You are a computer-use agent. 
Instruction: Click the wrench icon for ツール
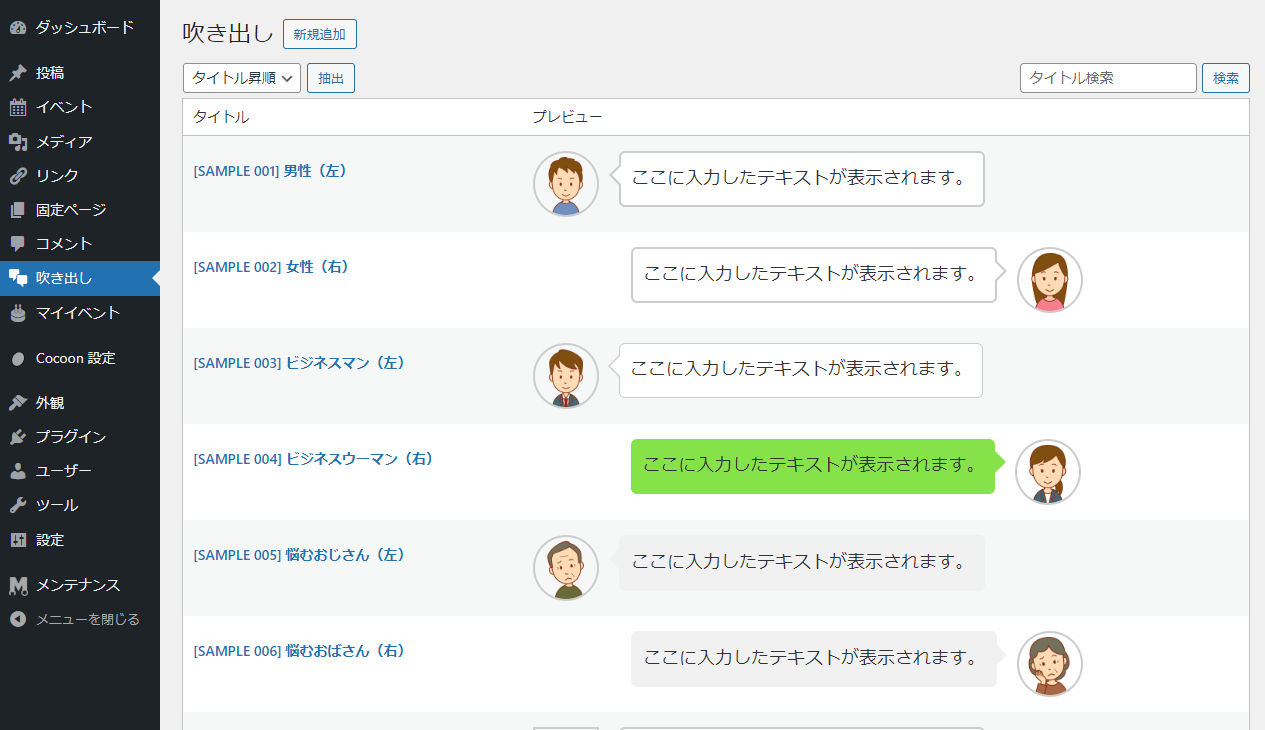18,505
